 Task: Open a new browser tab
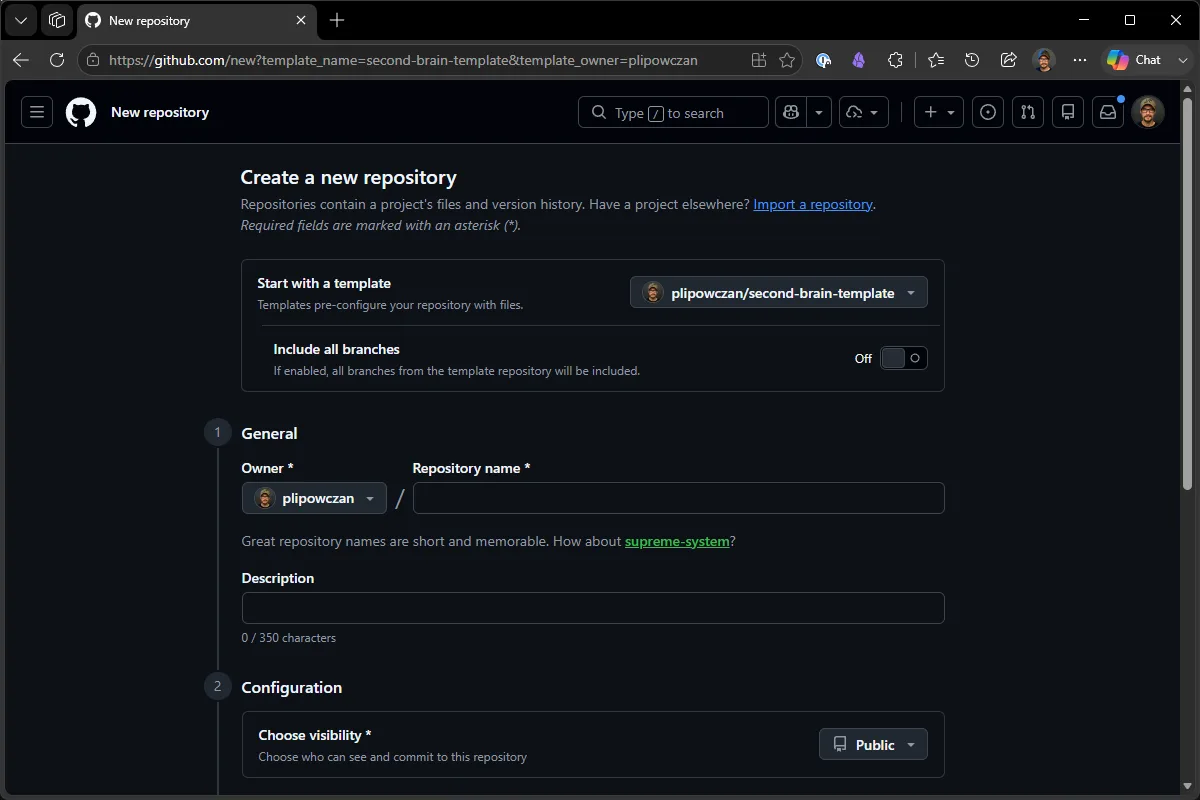[337, 20]
